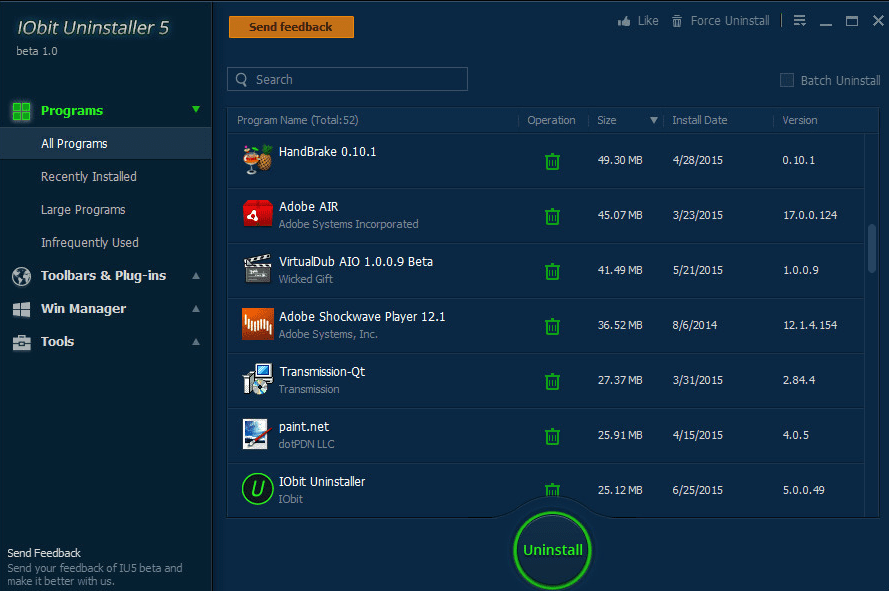Open the options menu hamburger icon
889x591 pixels.
pyautogui.click(x=799, y=21)
